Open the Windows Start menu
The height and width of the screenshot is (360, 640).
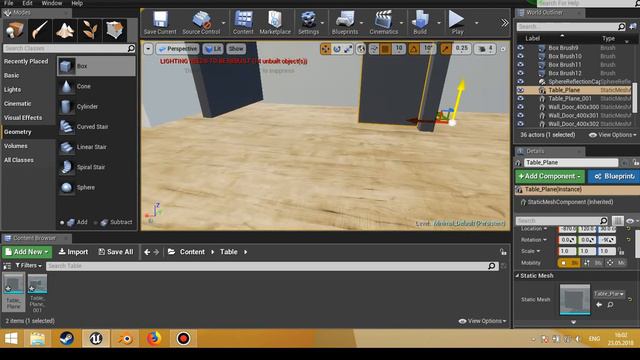click(11, 338)
